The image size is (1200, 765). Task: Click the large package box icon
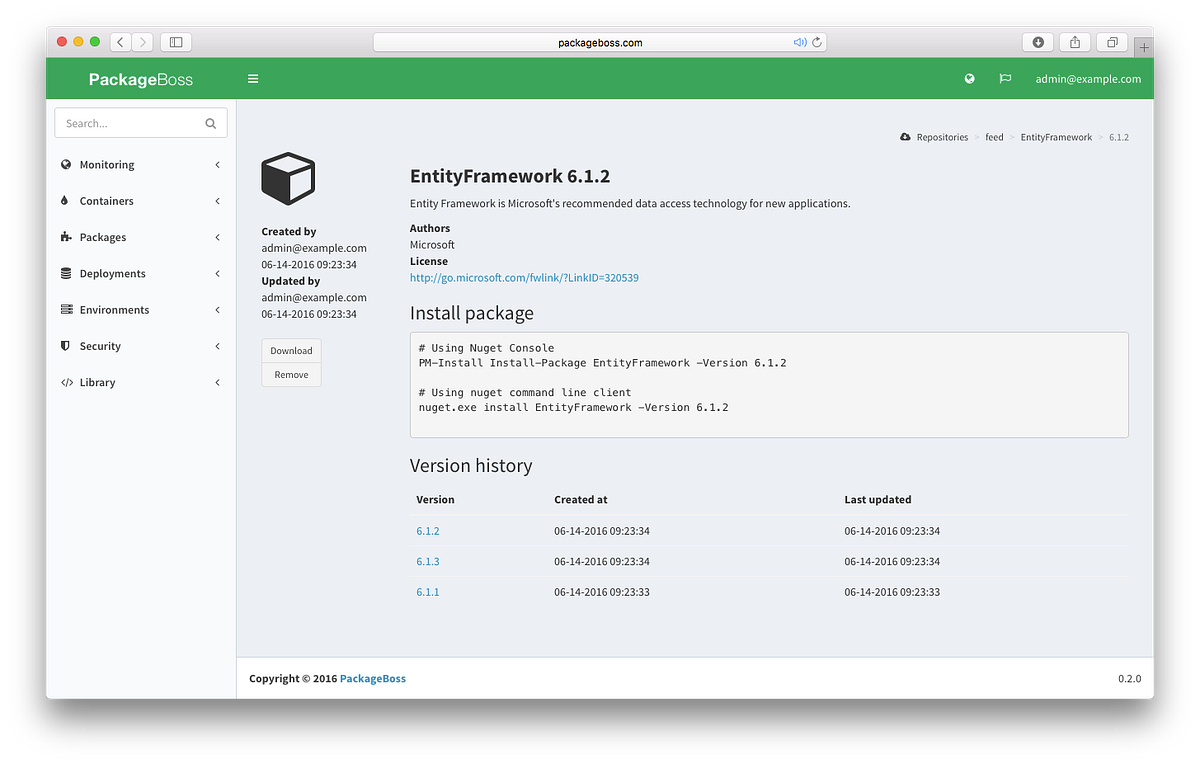tap(288, 179)
